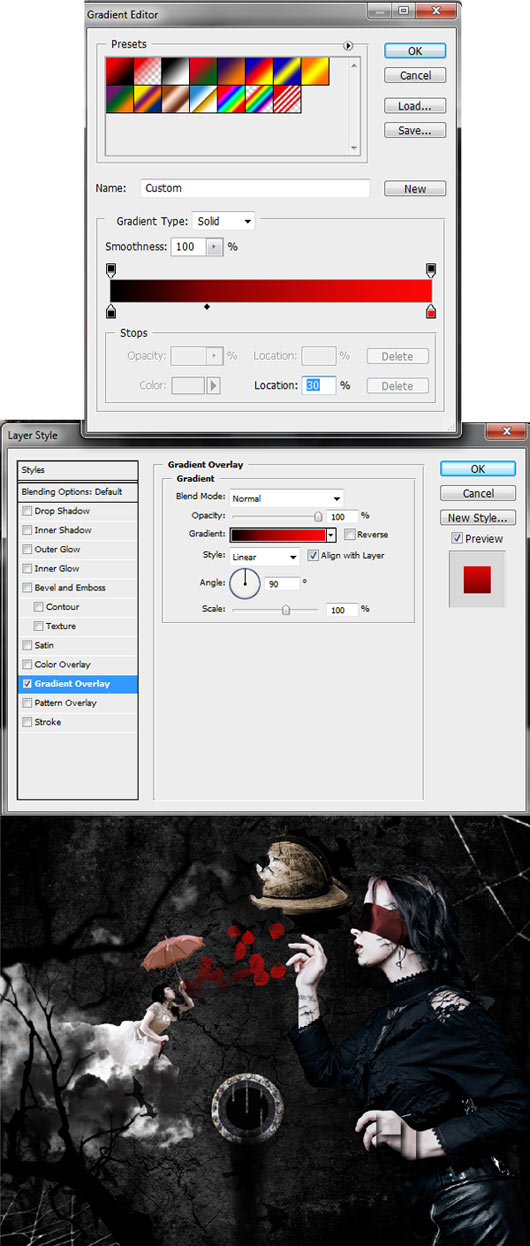Screen dimensions: 530x1246
Task: Select the Violet, Orange gradient preset
Action: (231, 70)
